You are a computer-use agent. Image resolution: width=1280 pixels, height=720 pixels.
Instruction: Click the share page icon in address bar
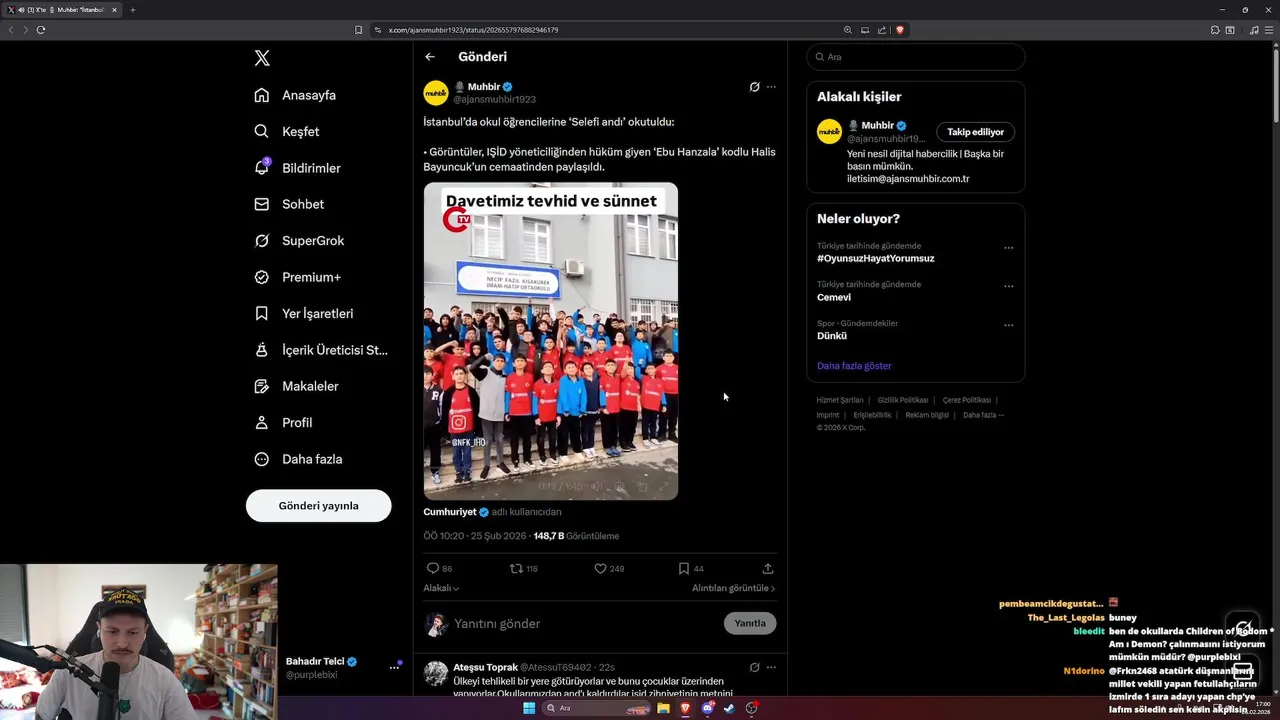tap(882, 30)
